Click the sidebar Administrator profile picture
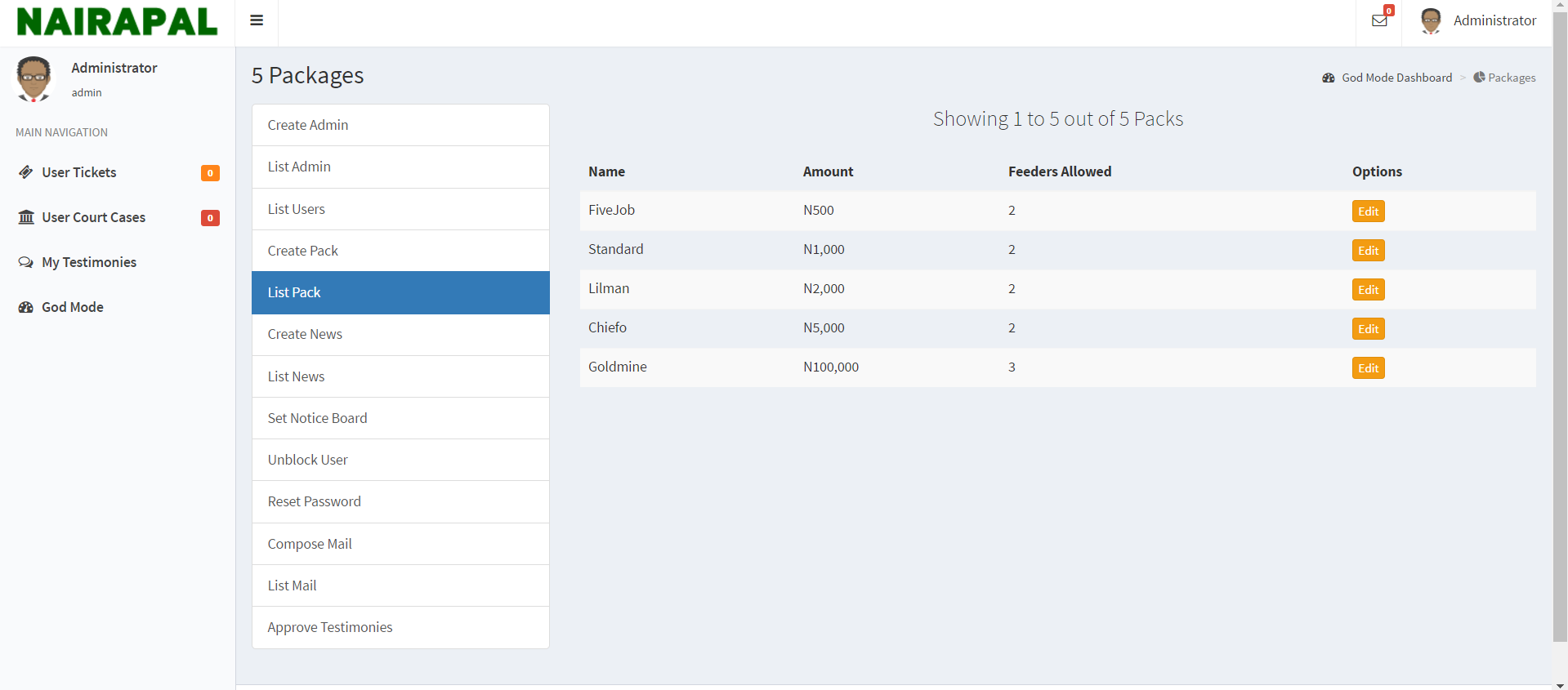1568x690 pixels. [34, 78]
